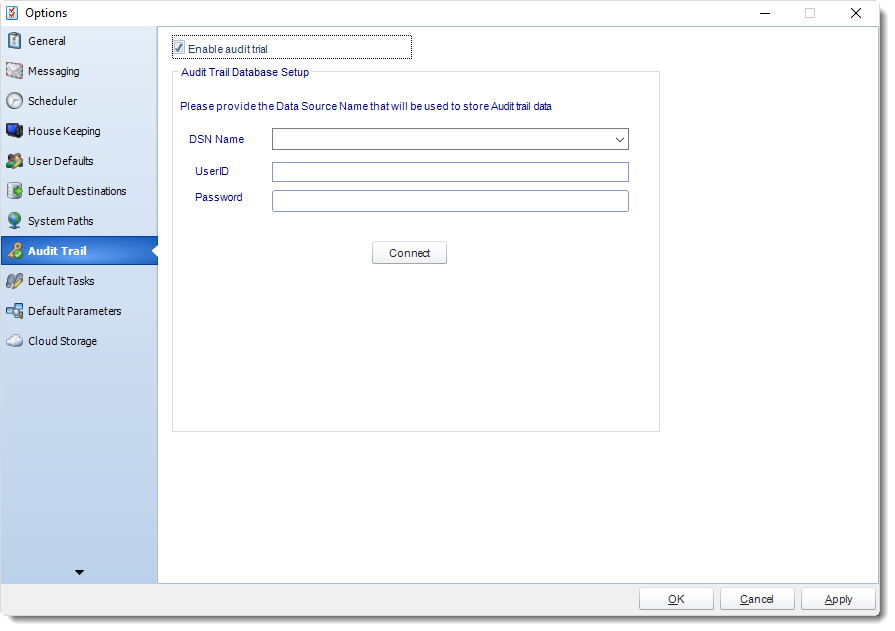
Task: Click the Cloud Storage cloud icon
Action: click(x=14, y=341)
